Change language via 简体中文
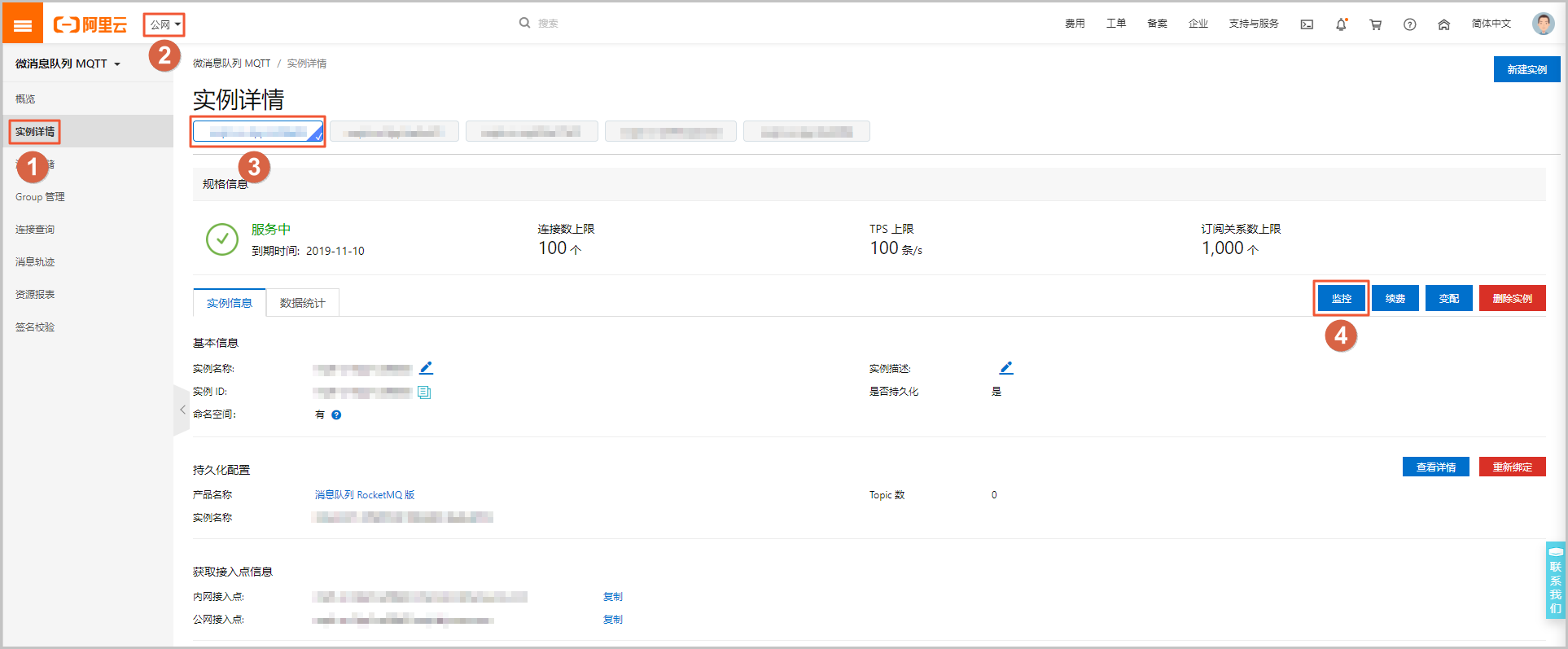This screenshot has height=649, width=1568. click(x=1491, y=24)
